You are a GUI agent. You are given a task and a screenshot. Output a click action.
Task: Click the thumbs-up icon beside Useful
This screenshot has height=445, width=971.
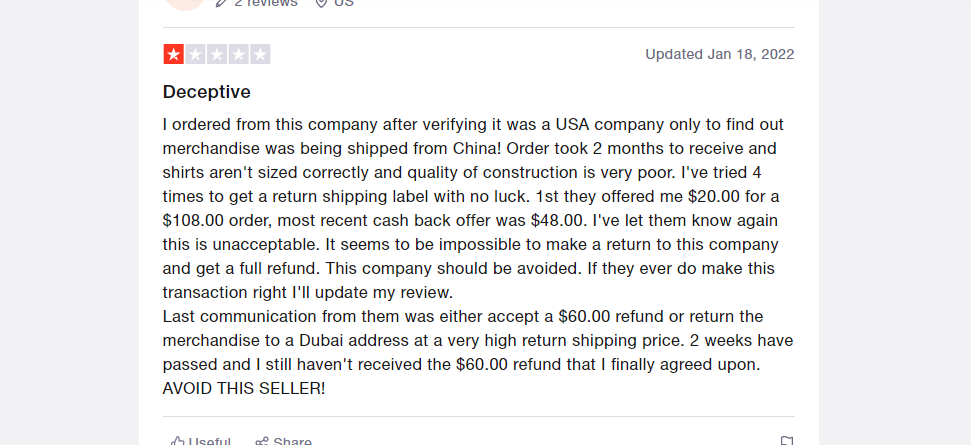coord(178,441)
